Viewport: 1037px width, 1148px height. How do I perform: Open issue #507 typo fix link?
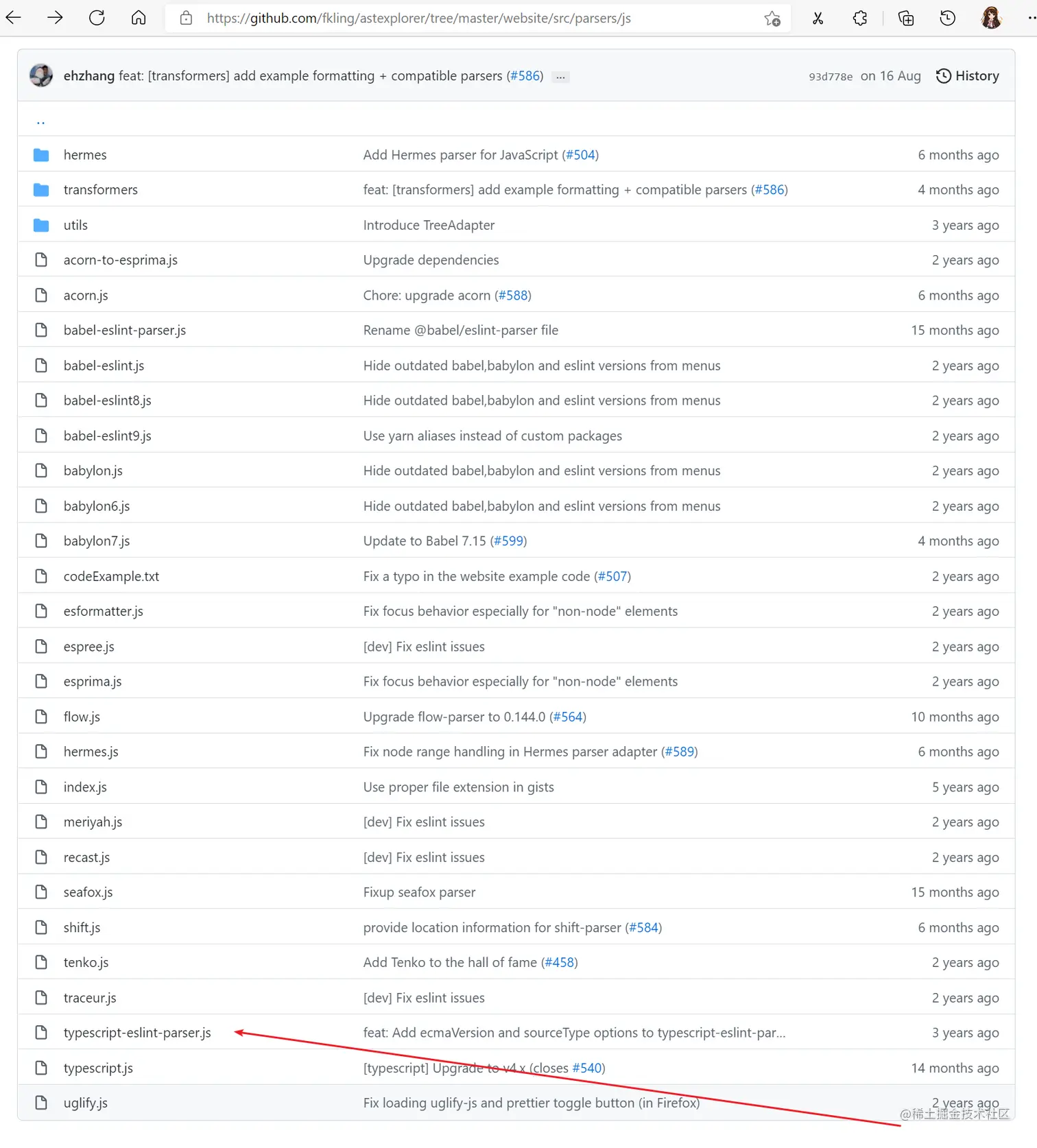[612, 577]
